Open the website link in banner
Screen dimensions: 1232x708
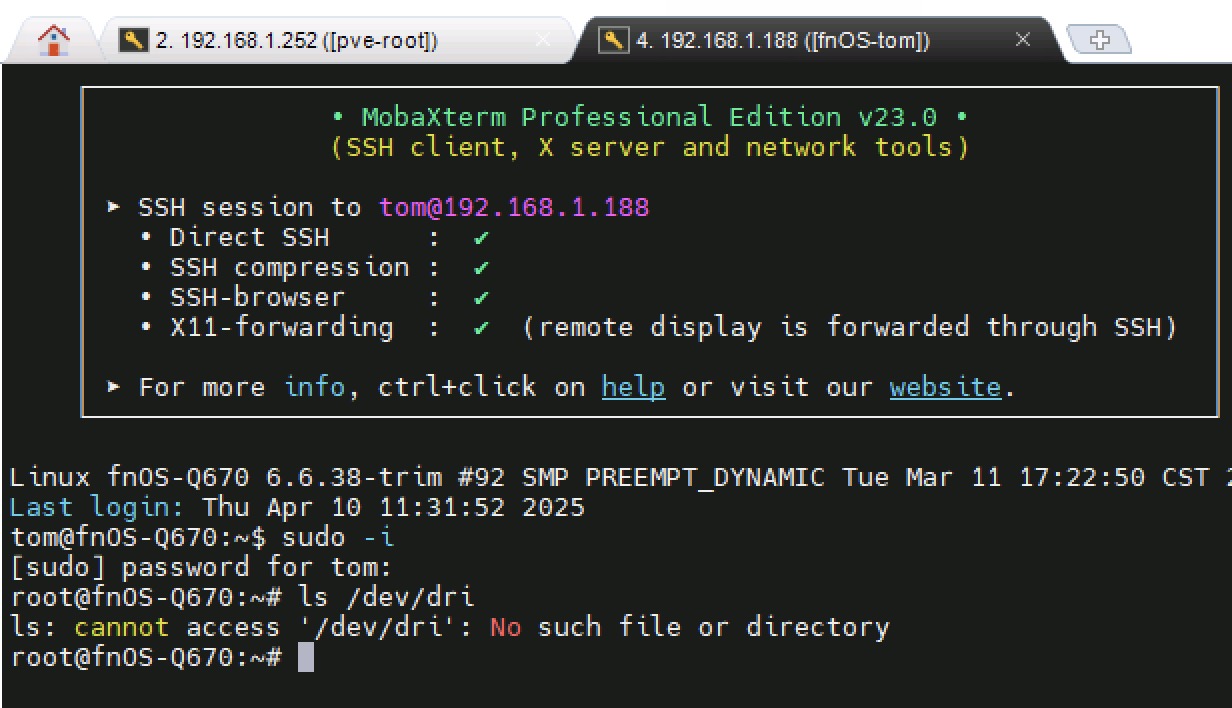(x=945, y=387)
